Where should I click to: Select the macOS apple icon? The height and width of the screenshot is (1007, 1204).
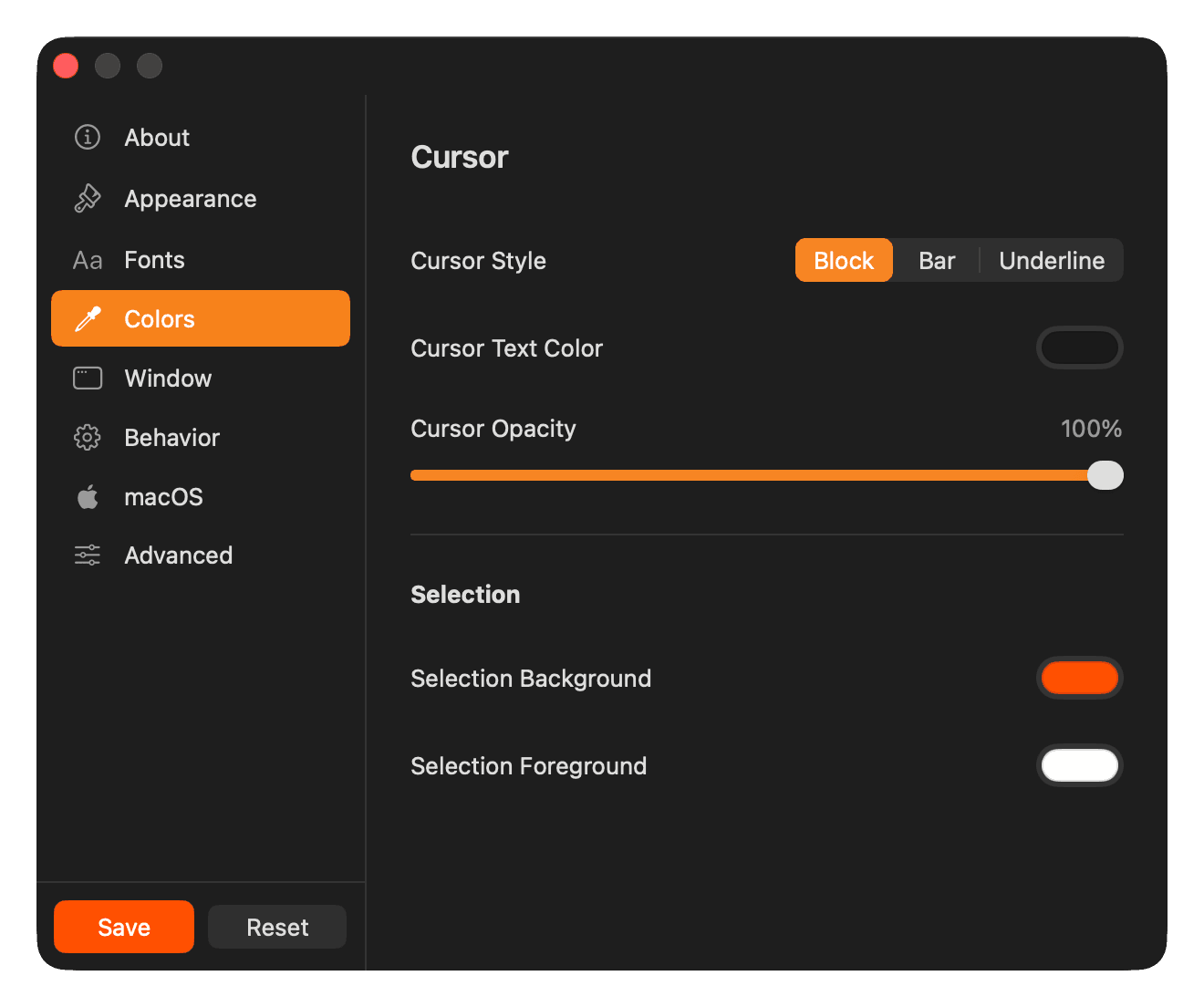[87, 496]
